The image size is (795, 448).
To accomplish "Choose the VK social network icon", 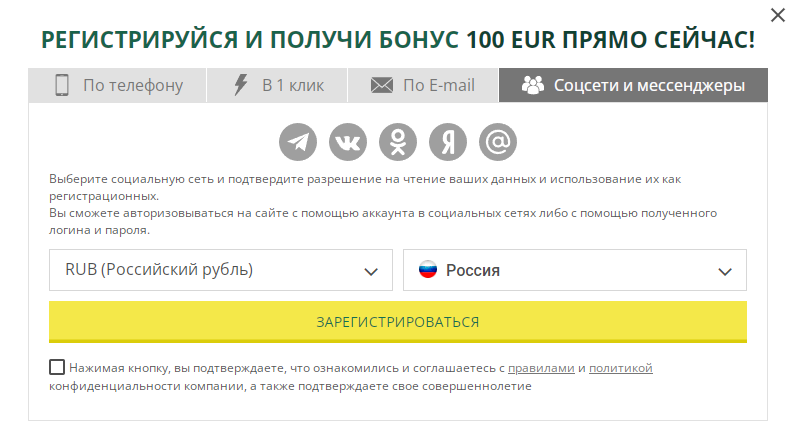I will click(x=348, y=142).
